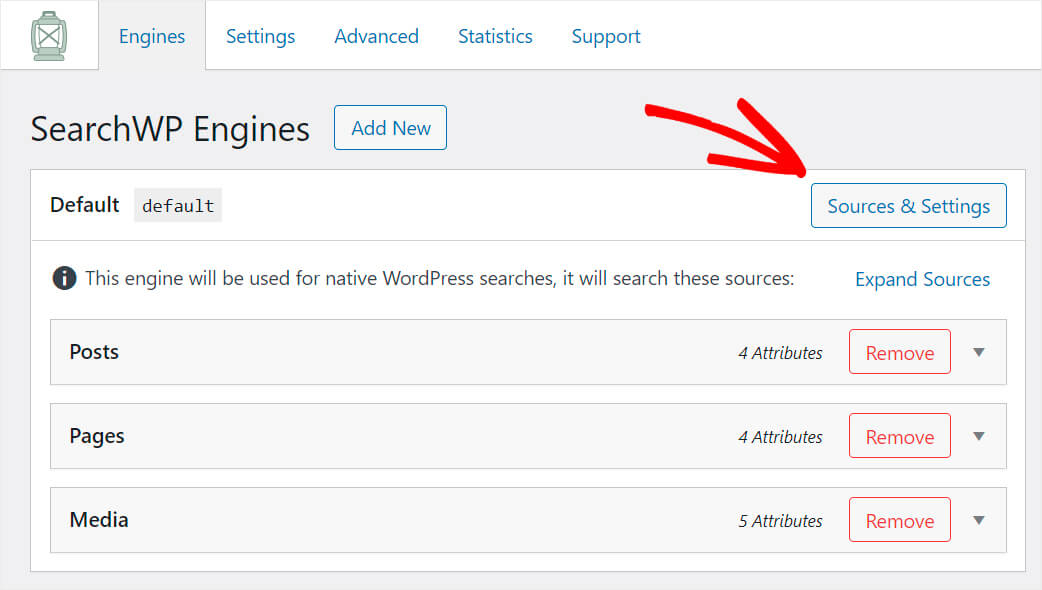Viewport: 1042px width, 590px height.
Task: Click '4 Attributes' in the Posts row
Action: pyautogui.click(x=780, y=353)
